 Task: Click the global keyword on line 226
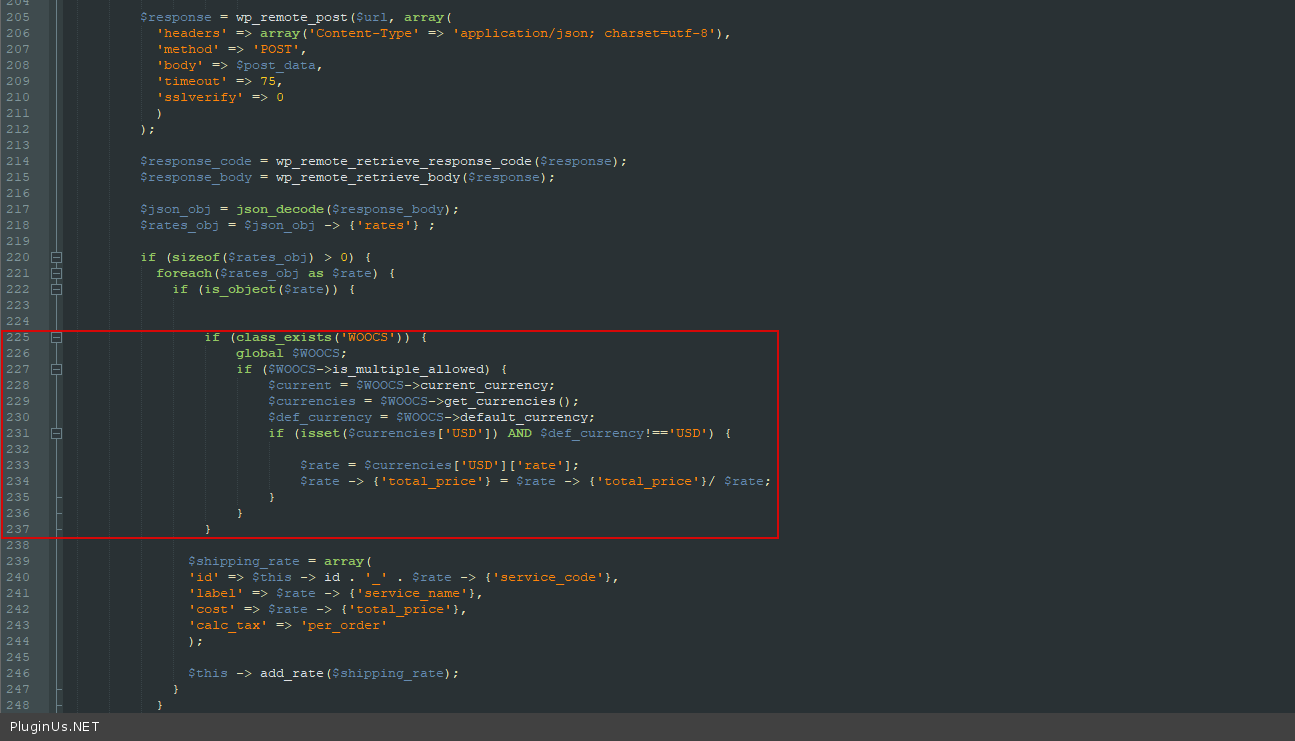pos(259,353)
